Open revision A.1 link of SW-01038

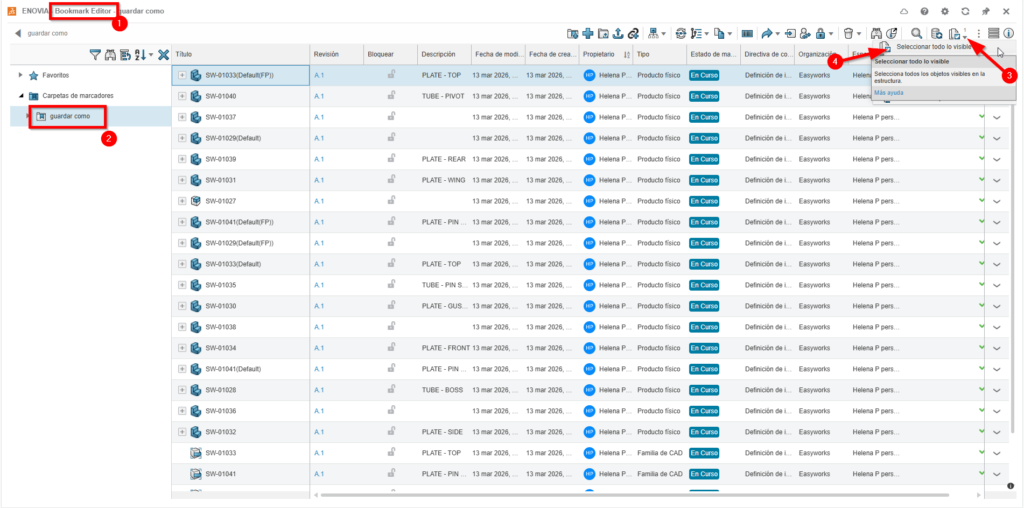coord(319,326)
